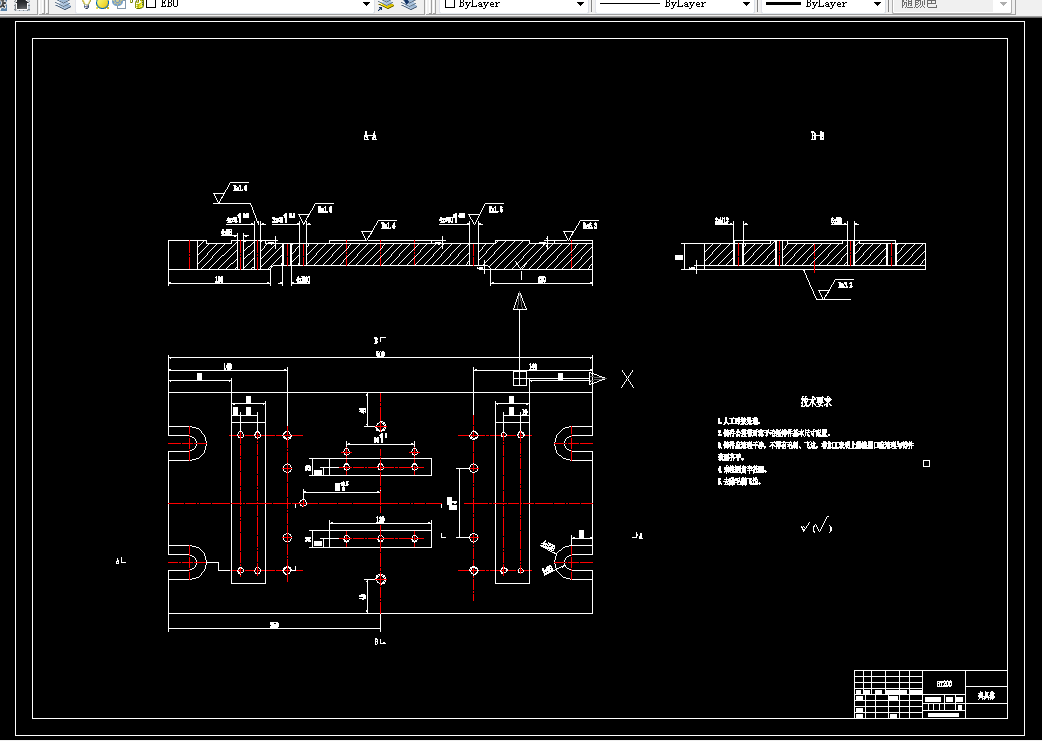Screen dimensions: 1042x741
Task: Click the ByLayer color control swatch
Action: [450, 3]
